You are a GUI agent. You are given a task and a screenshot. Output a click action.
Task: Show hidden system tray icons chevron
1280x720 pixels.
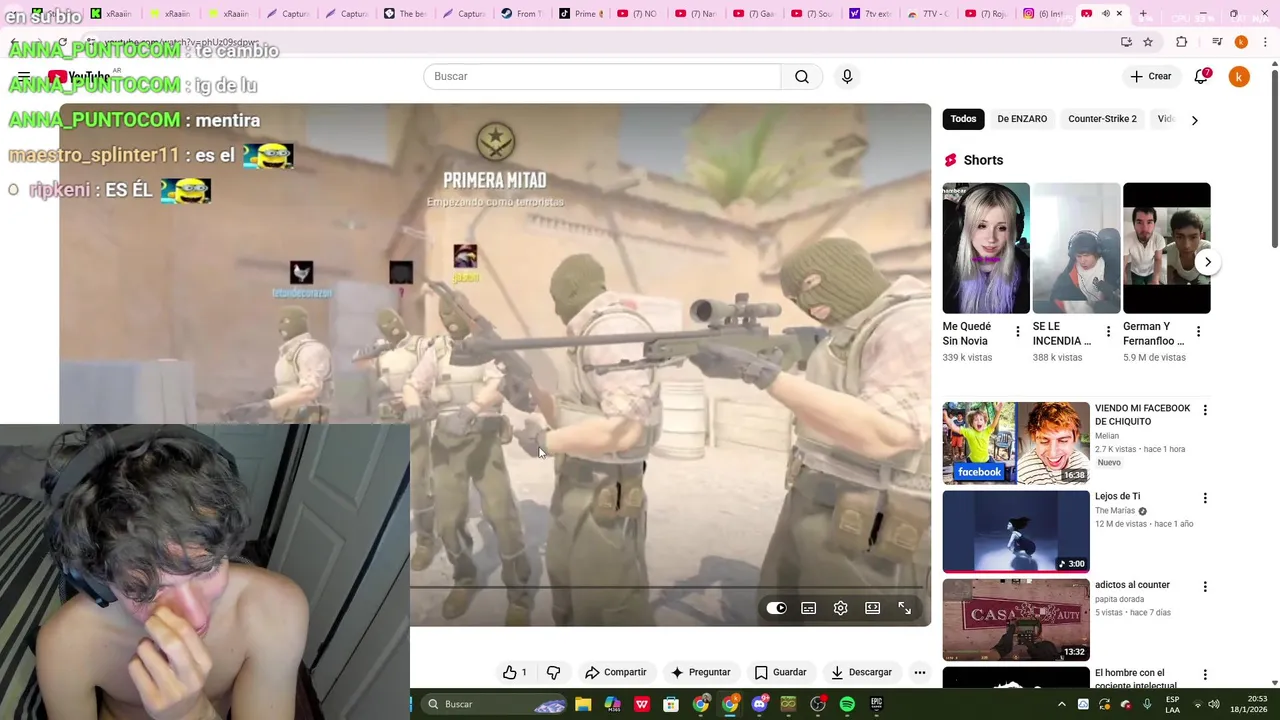pos(1064,704)
